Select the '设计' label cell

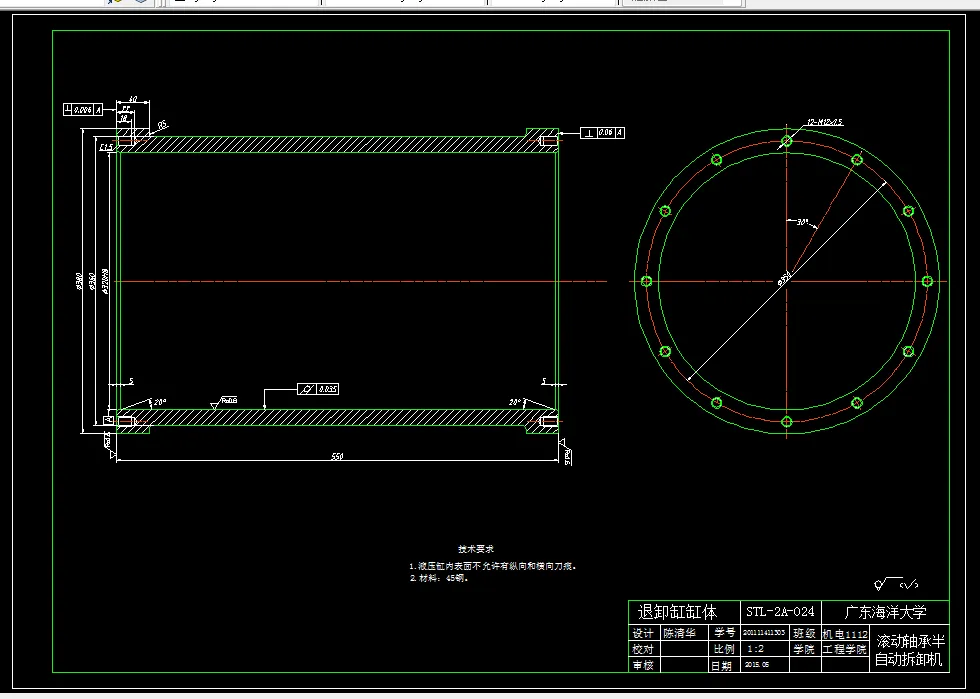point(643,633)
